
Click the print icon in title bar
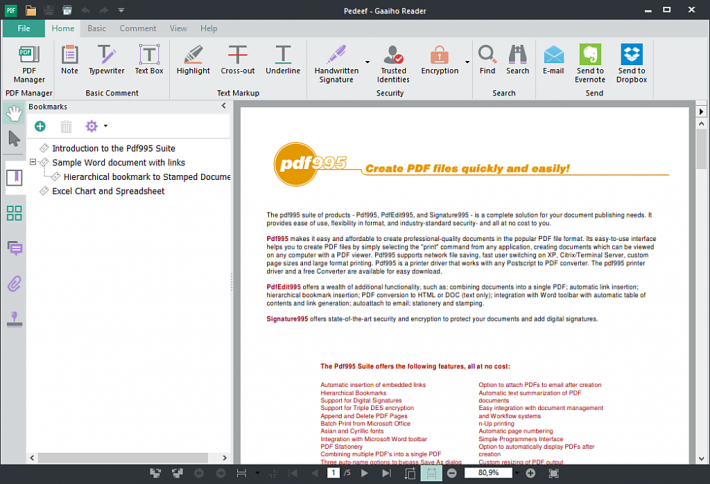67,10
